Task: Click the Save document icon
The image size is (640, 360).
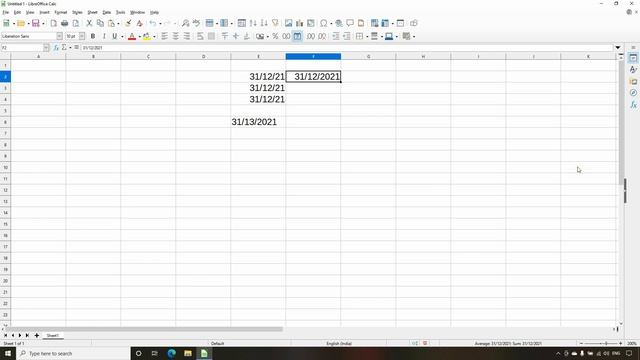Action: (36, 23)
